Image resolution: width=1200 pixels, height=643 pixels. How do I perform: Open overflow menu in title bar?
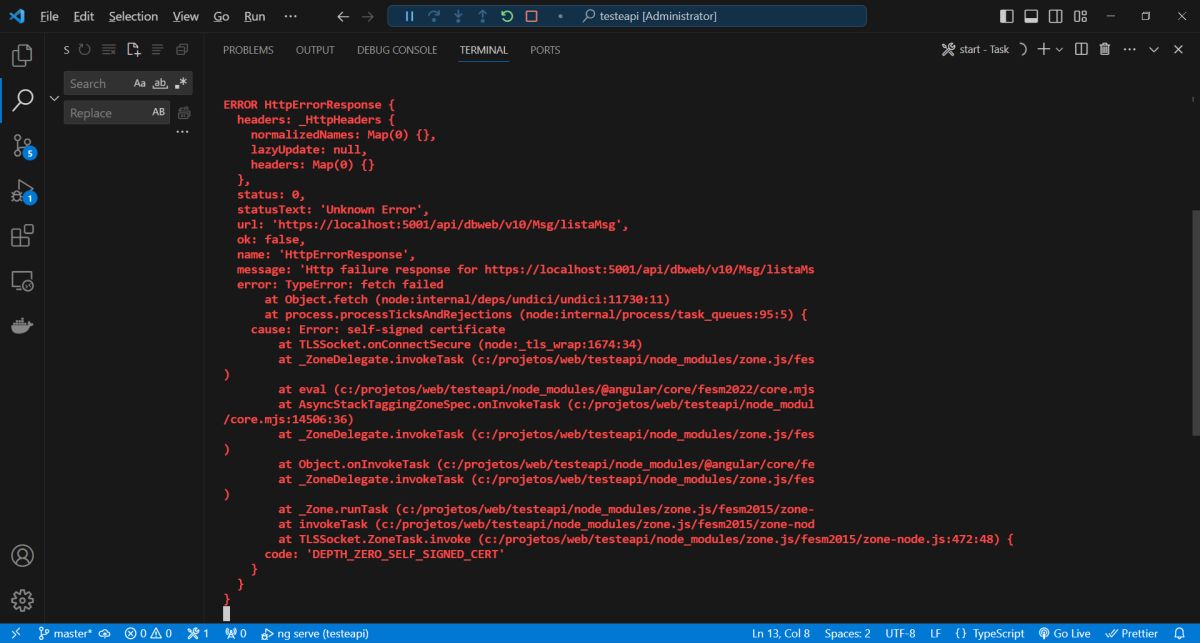click(x=291, y=17)
